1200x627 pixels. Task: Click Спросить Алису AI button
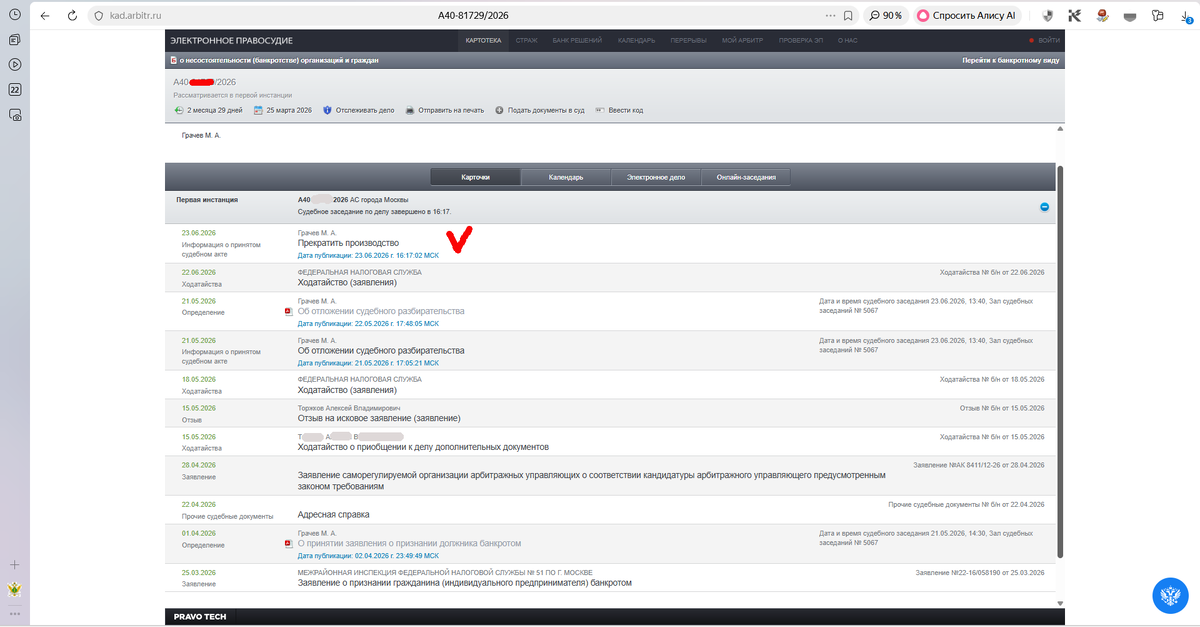tap(966, 16)
